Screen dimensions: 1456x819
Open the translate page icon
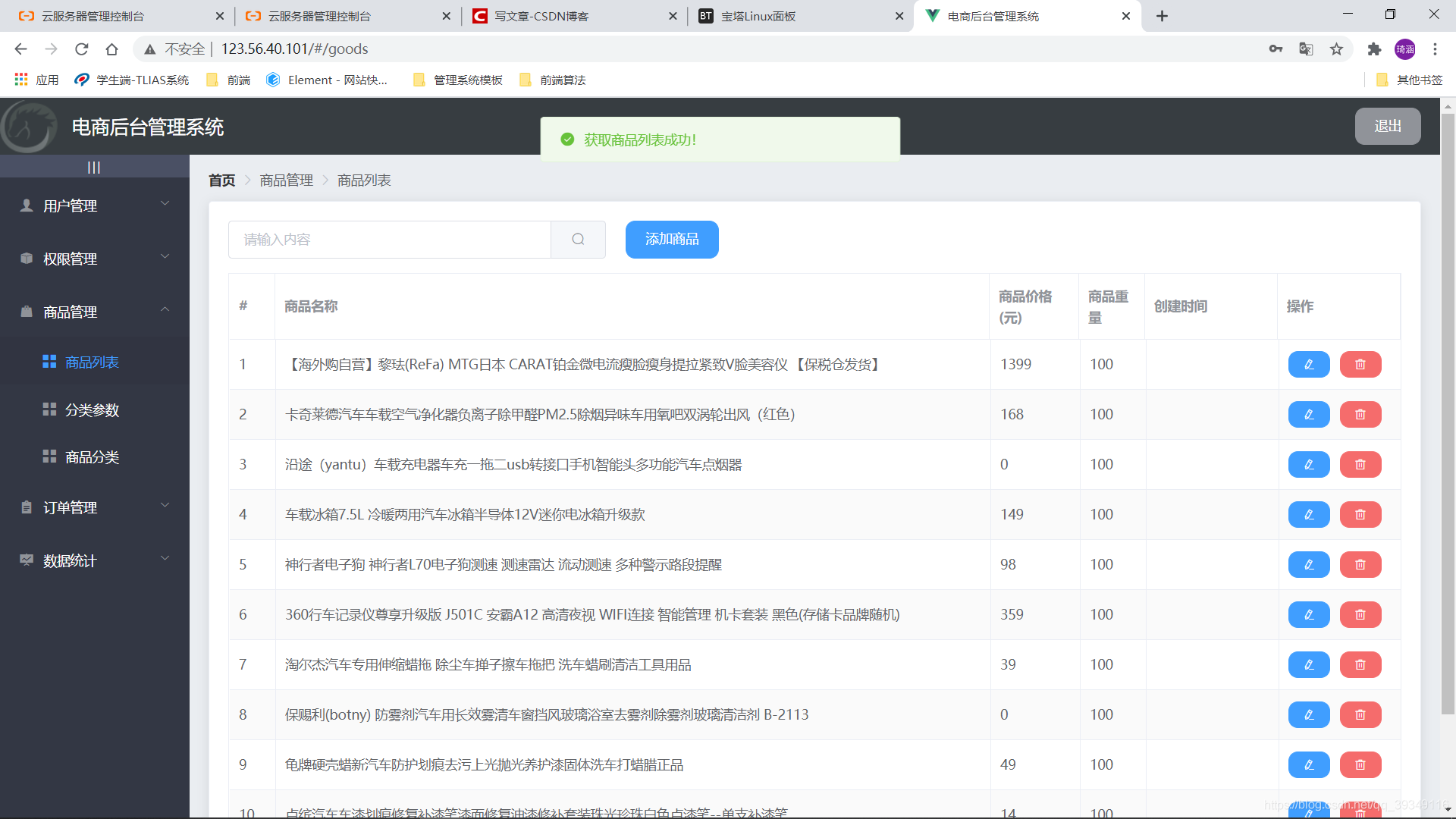tap(1306, 49)
